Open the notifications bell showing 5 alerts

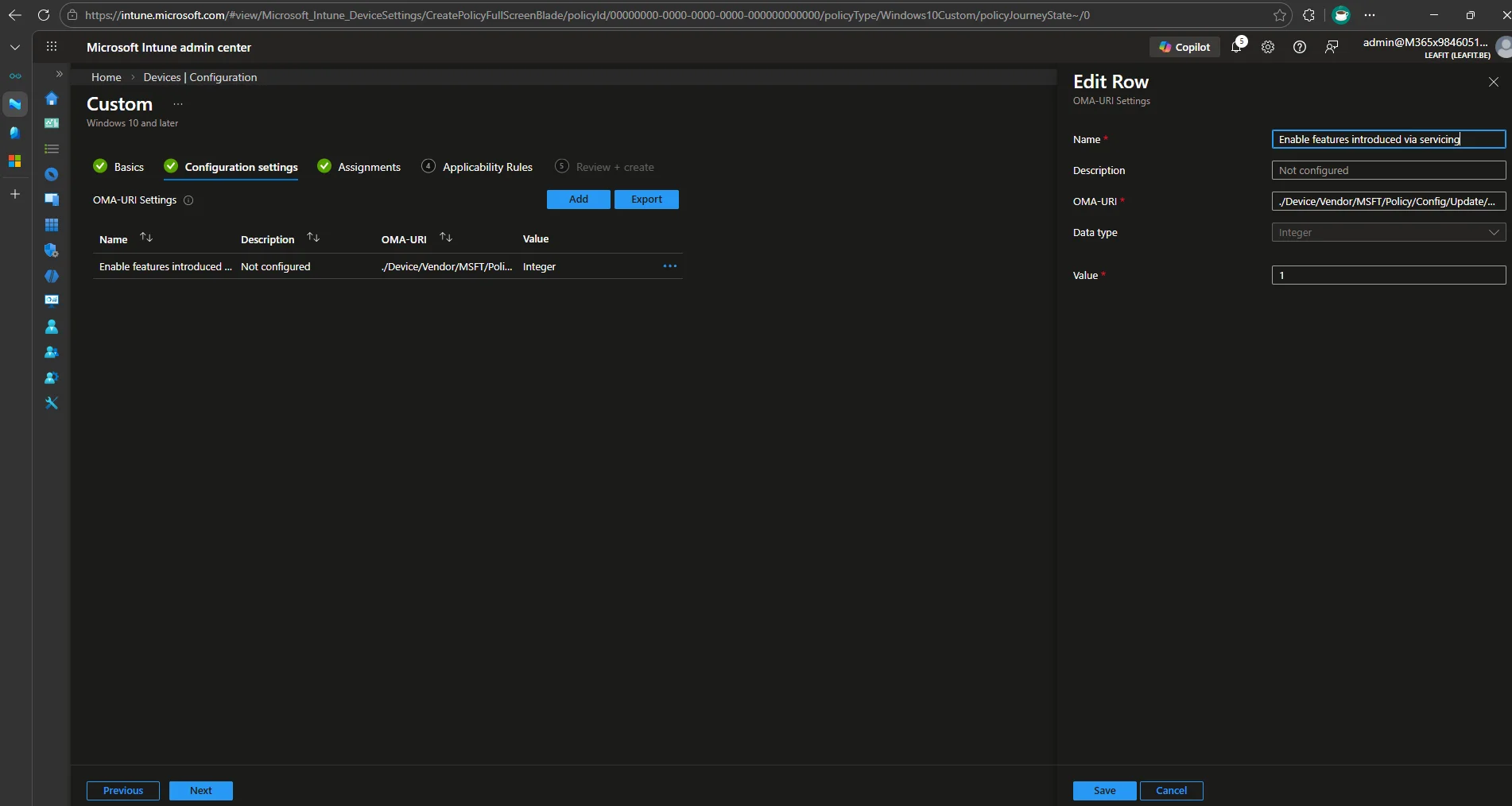[x=1236, y=47]
